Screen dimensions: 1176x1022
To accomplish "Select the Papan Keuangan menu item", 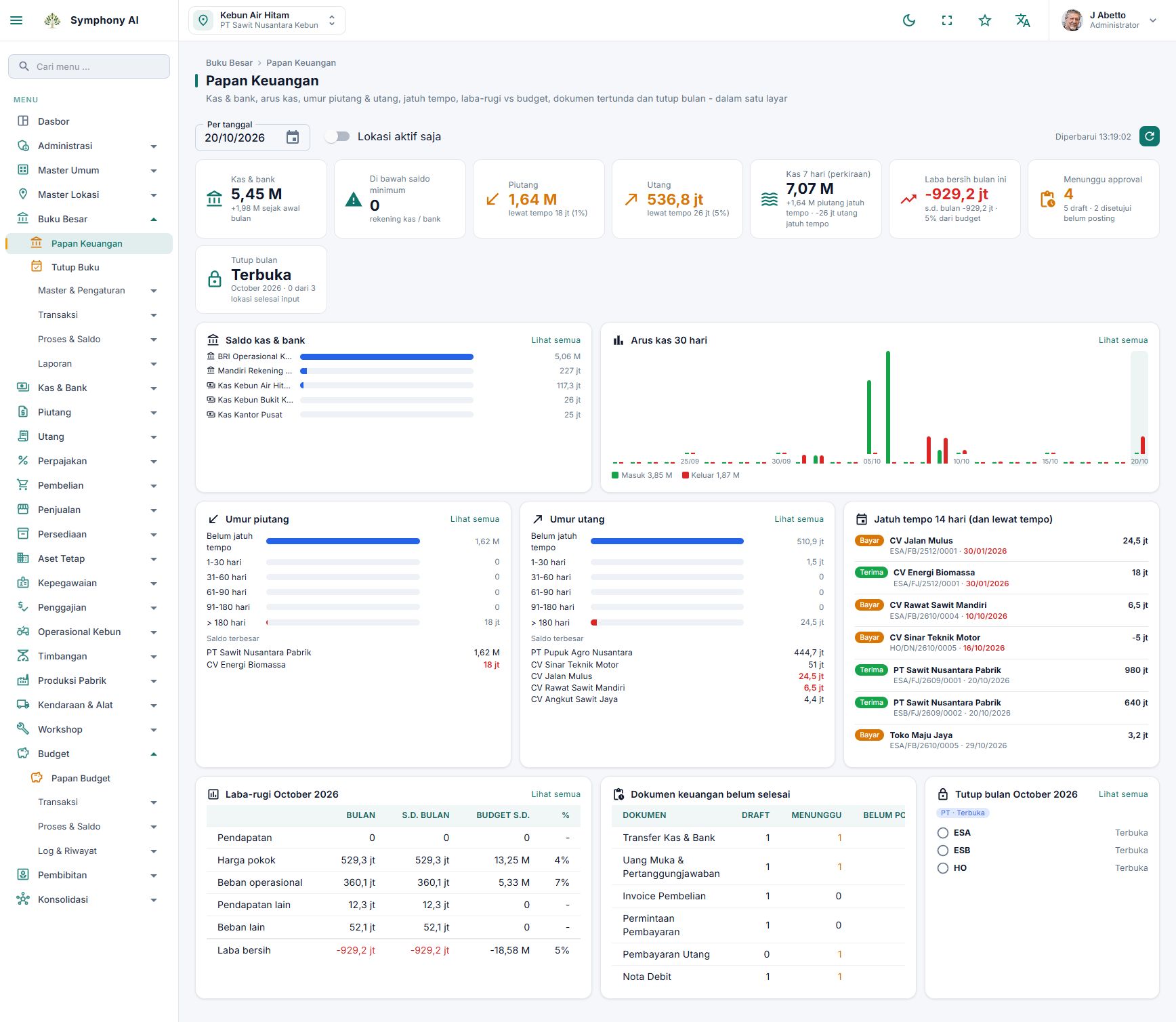I will (89, 243).
